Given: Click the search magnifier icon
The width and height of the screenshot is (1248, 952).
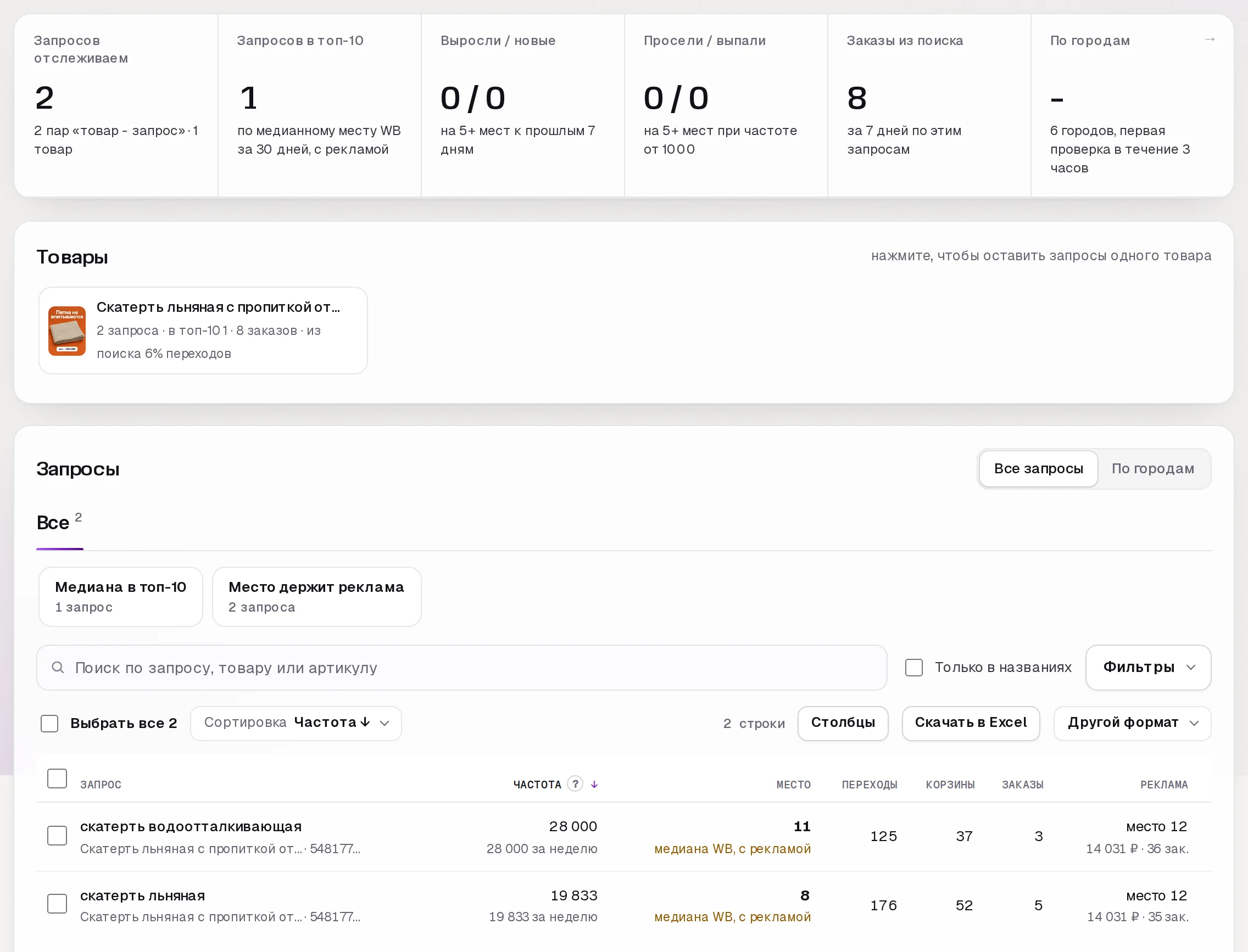Looking at the screenshot, I should point(58,668).
